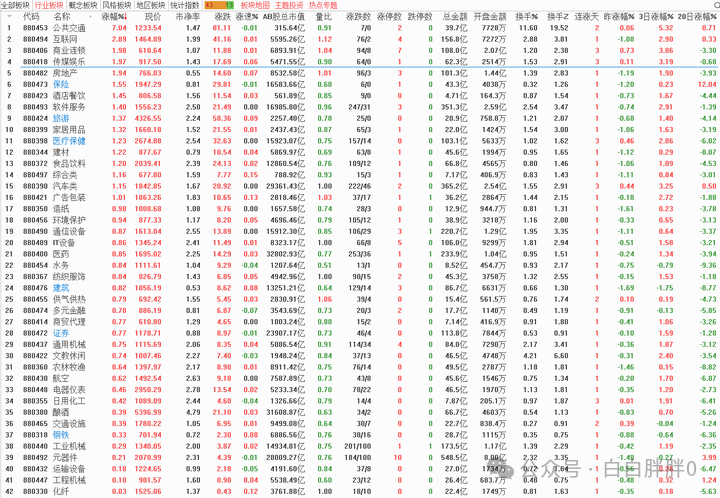Select the 元器件 sector name
Viewport: 720px width, 498px height.
[65, 458]
